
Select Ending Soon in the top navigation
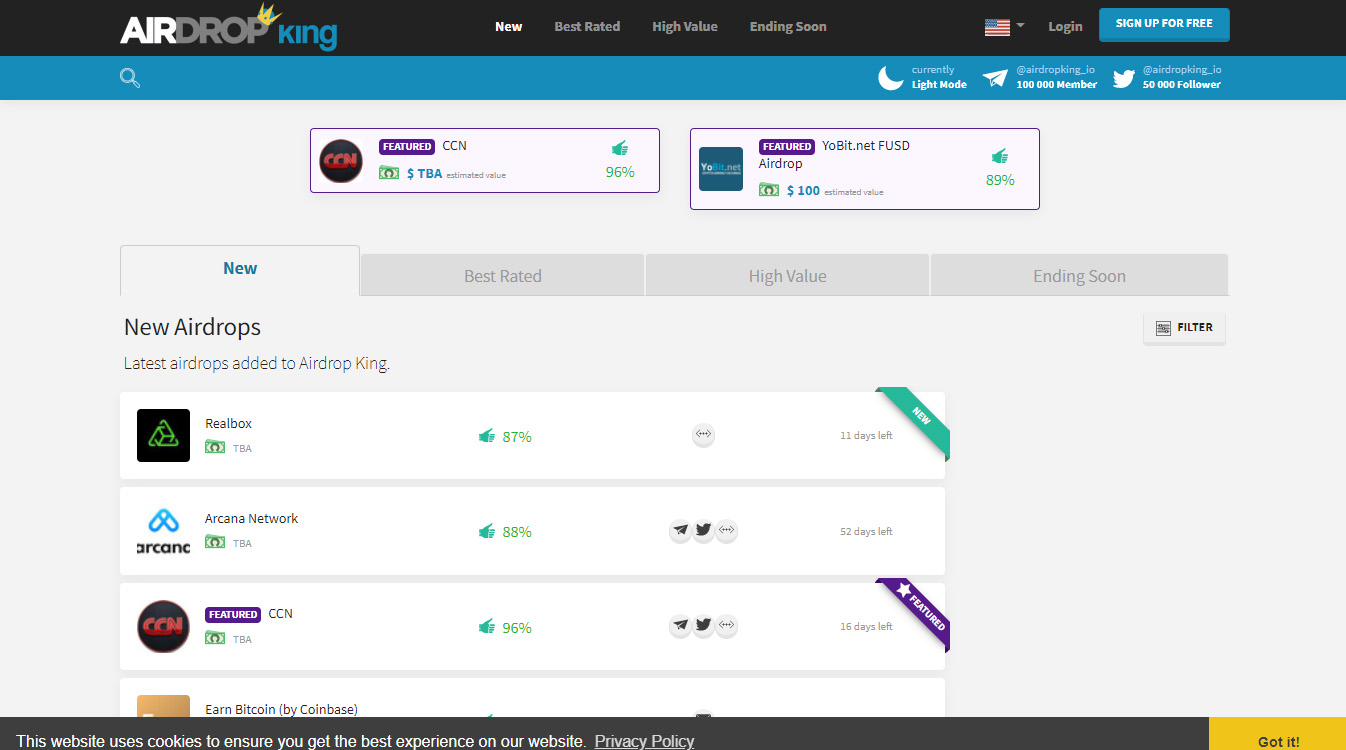tap(788, 27)
